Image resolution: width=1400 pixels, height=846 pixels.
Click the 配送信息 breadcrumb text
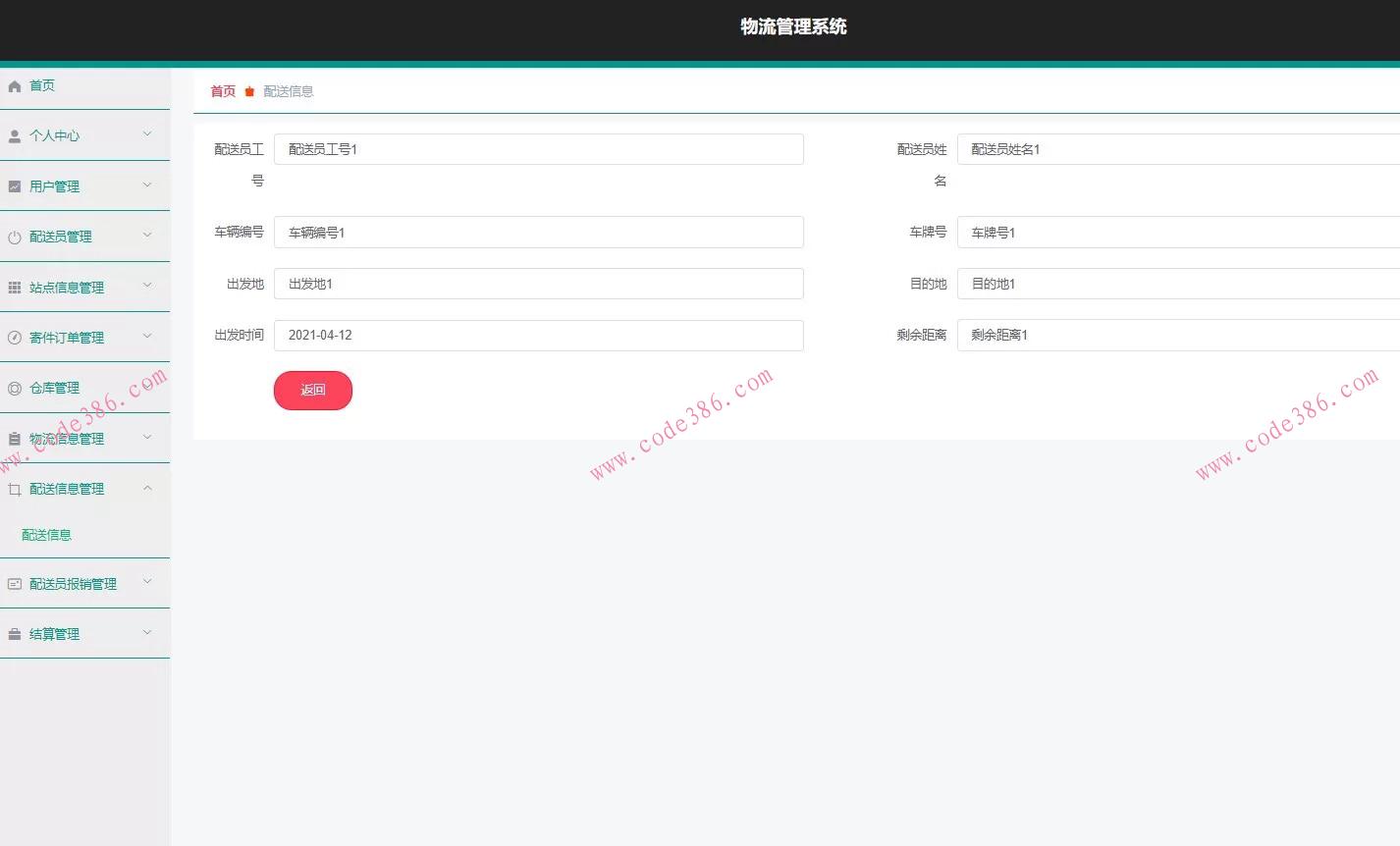coord(289,91)
